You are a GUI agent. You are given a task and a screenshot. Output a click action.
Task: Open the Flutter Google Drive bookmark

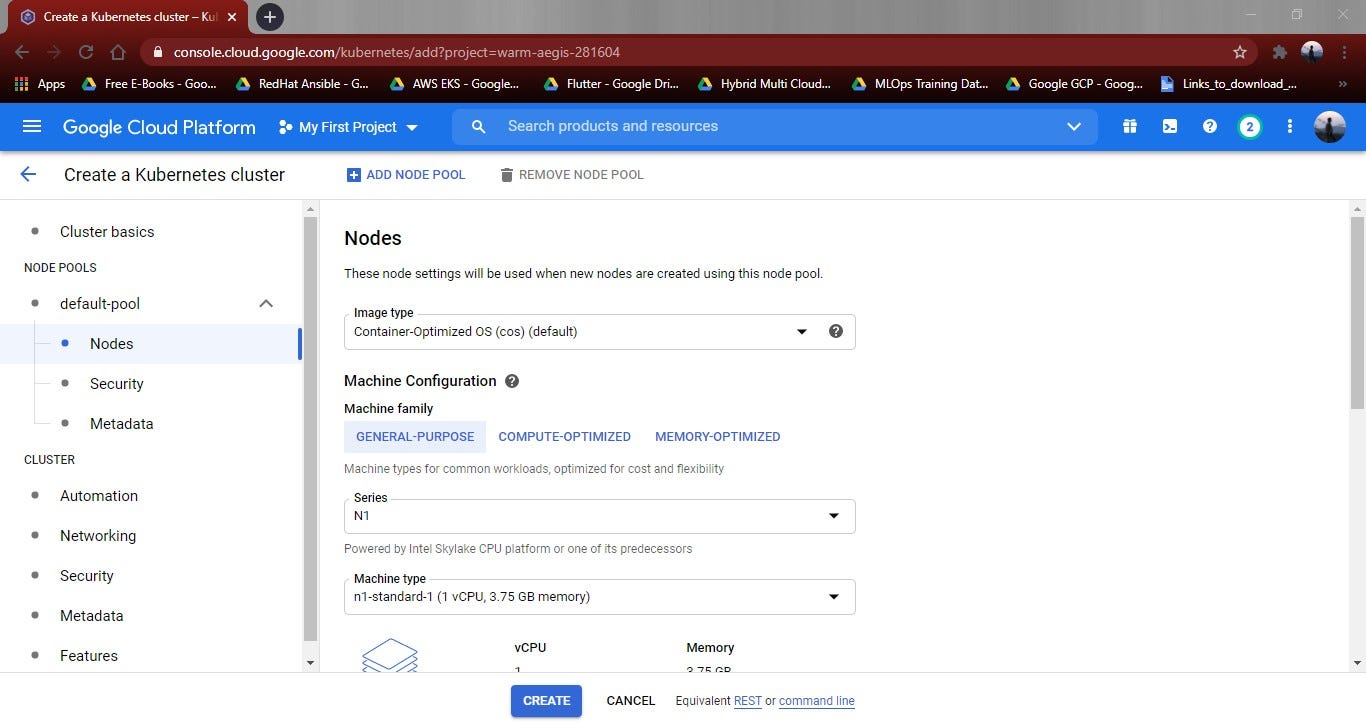point(610,84)
